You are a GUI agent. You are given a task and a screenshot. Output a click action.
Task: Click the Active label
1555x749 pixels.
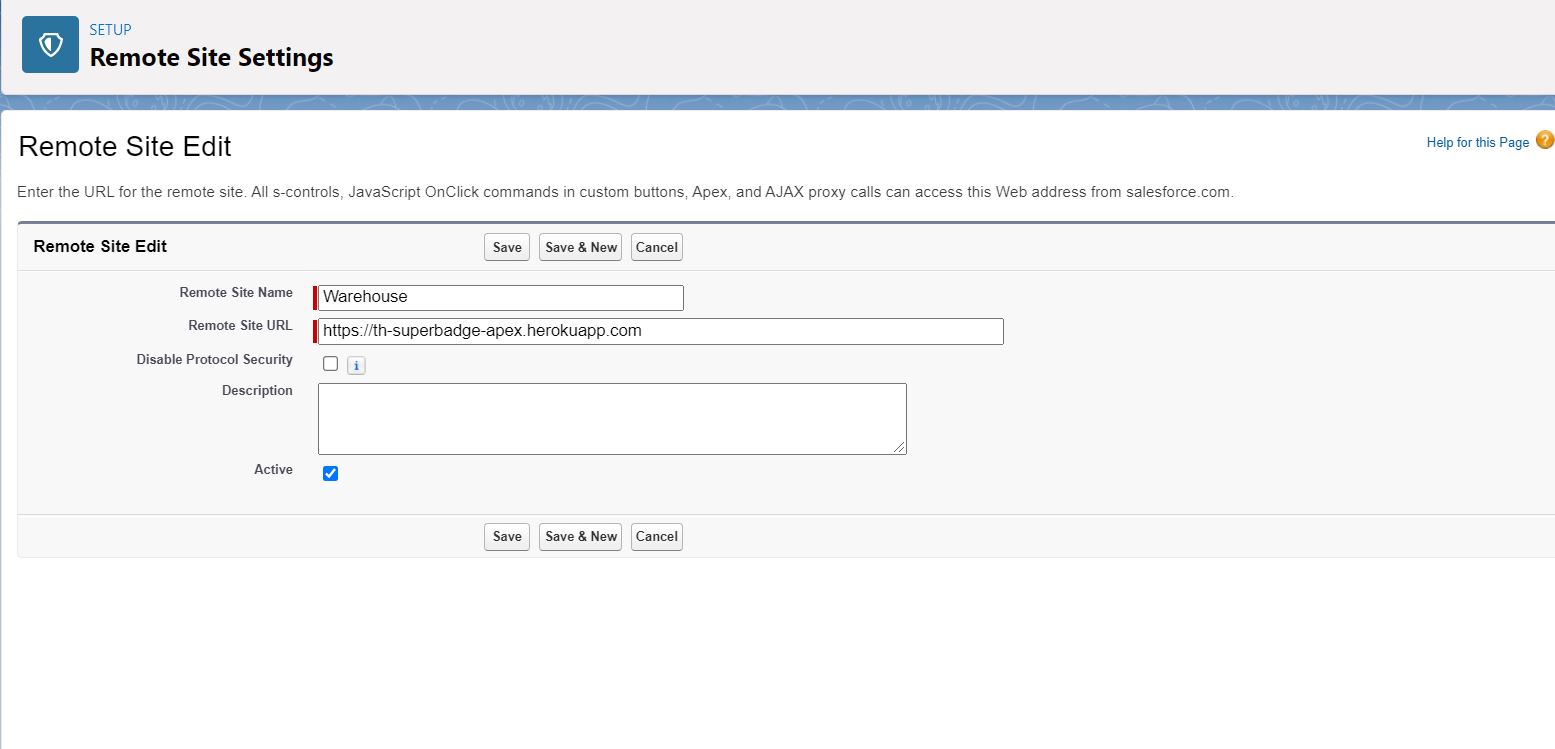(273, 470)
